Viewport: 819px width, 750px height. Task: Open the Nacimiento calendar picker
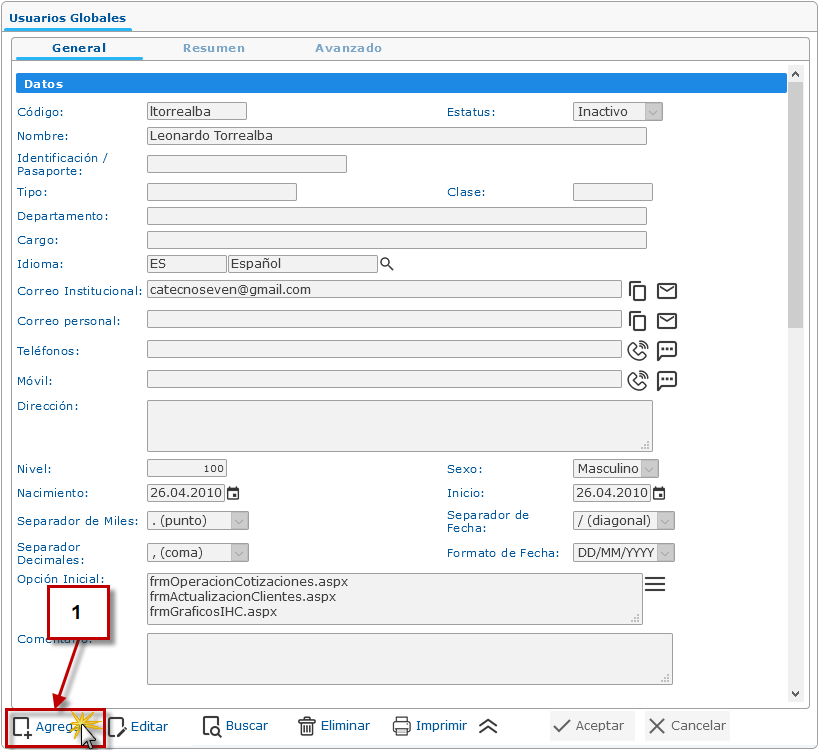coord(233,493)
